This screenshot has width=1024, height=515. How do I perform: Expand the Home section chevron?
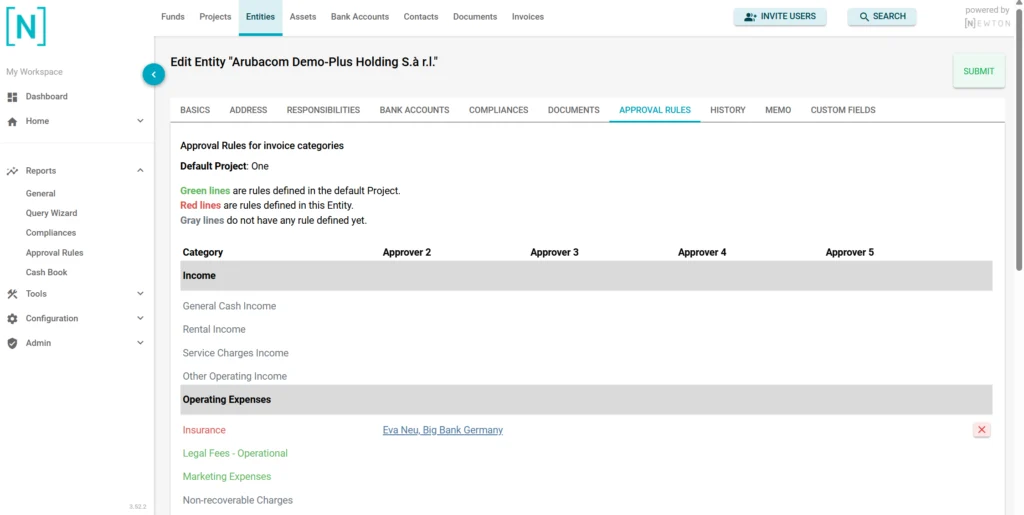140,121
